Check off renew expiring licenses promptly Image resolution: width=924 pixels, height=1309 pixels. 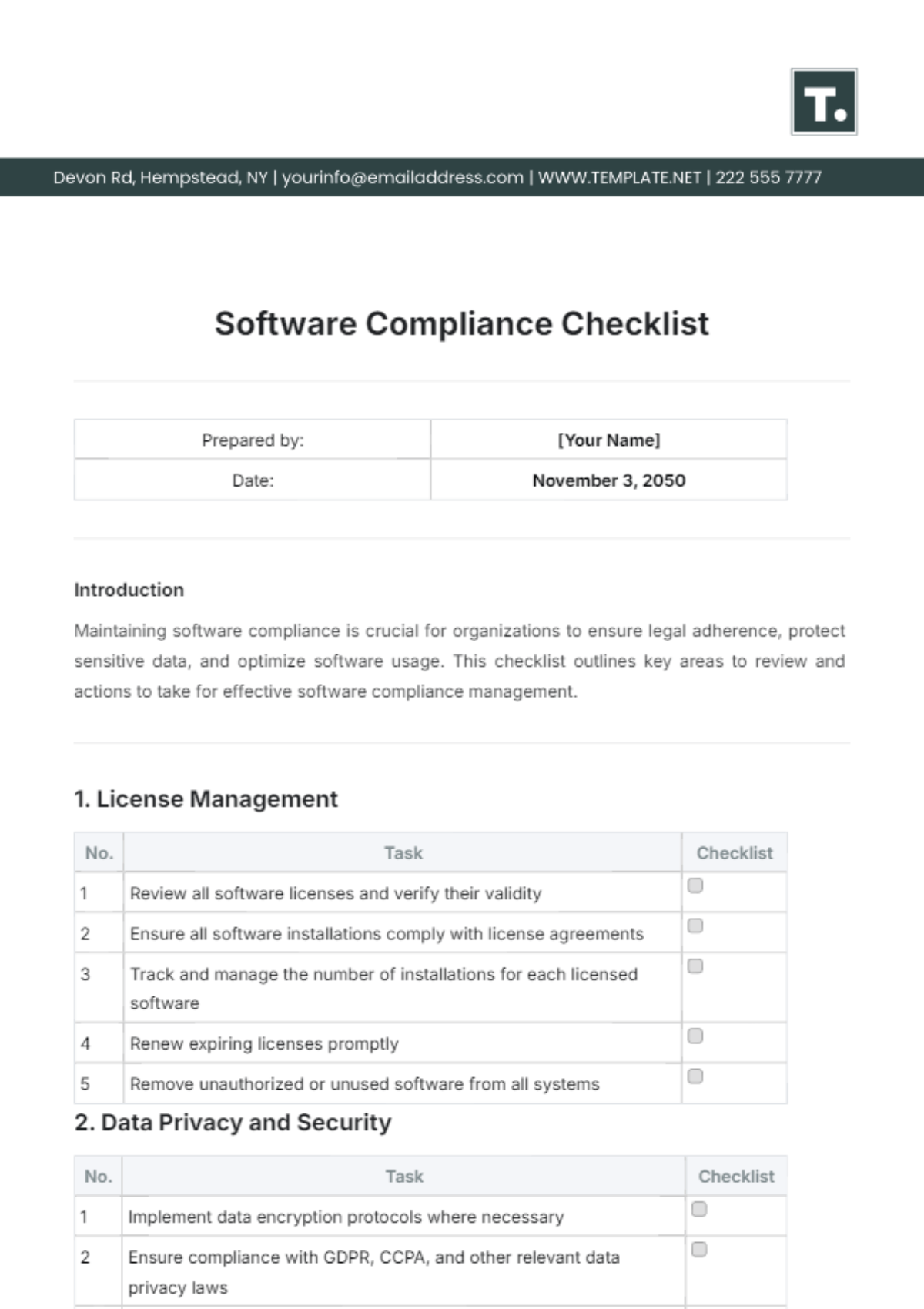click(695, 1036)
